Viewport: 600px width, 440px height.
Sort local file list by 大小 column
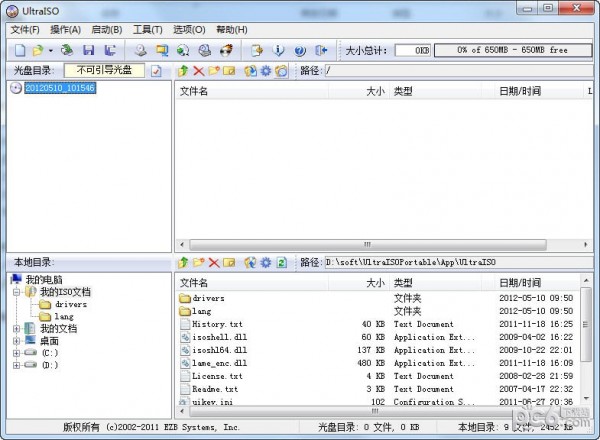pyautogui.click(x=359, y=283)
